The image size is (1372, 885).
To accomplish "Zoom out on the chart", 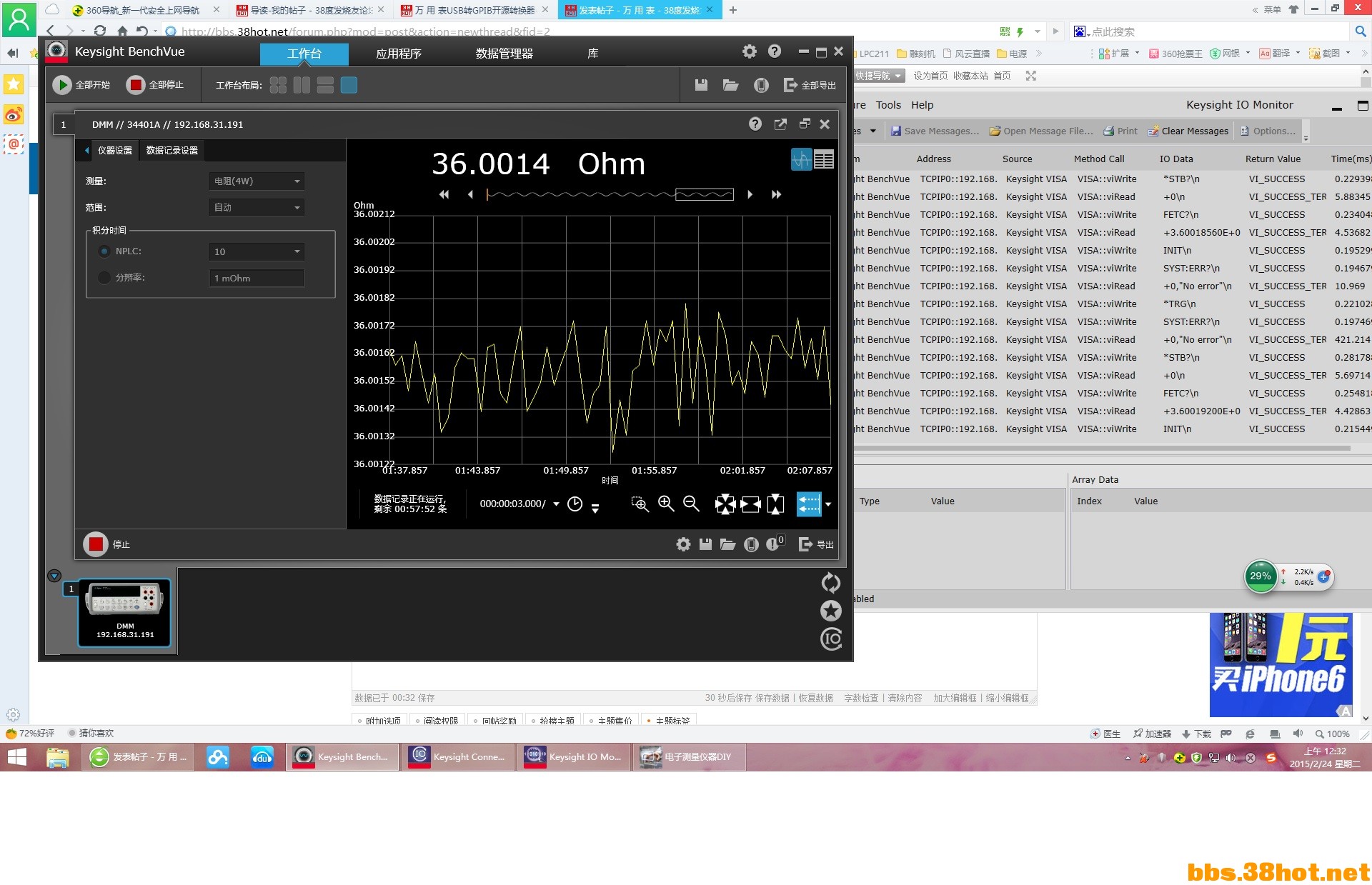I will 691,504.
